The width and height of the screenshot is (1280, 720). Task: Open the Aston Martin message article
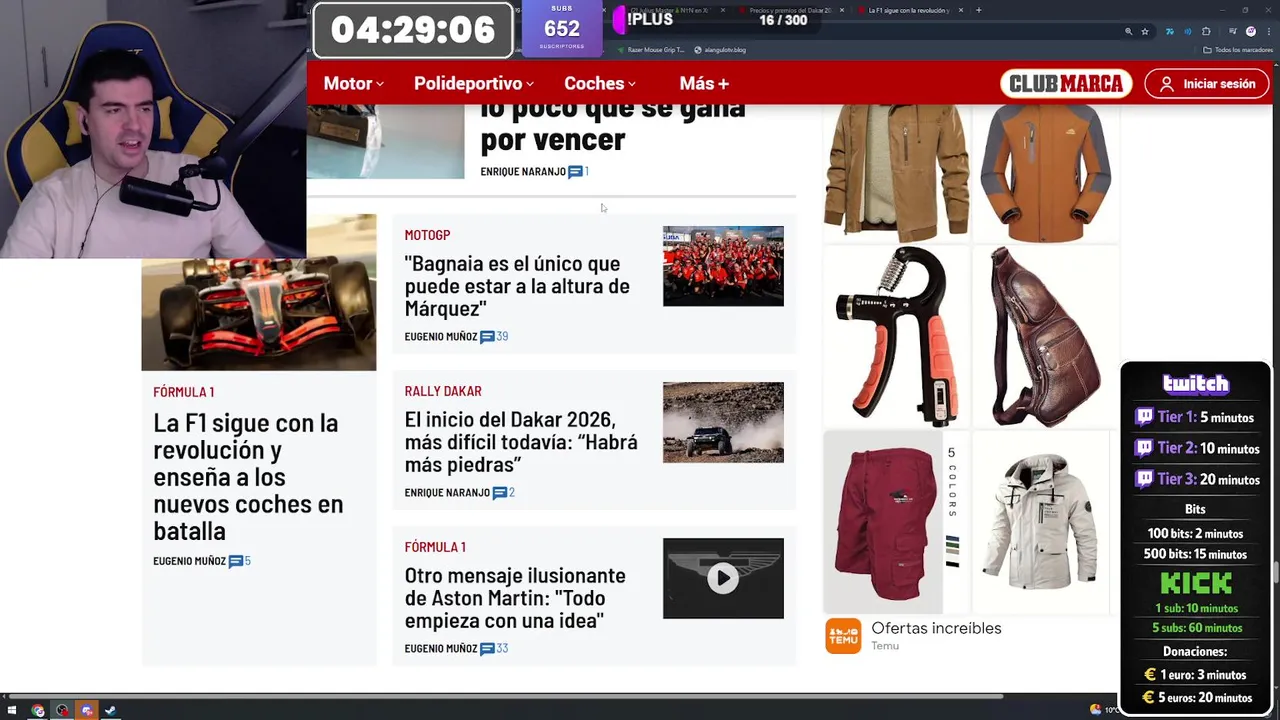click(x=515, y=598)
